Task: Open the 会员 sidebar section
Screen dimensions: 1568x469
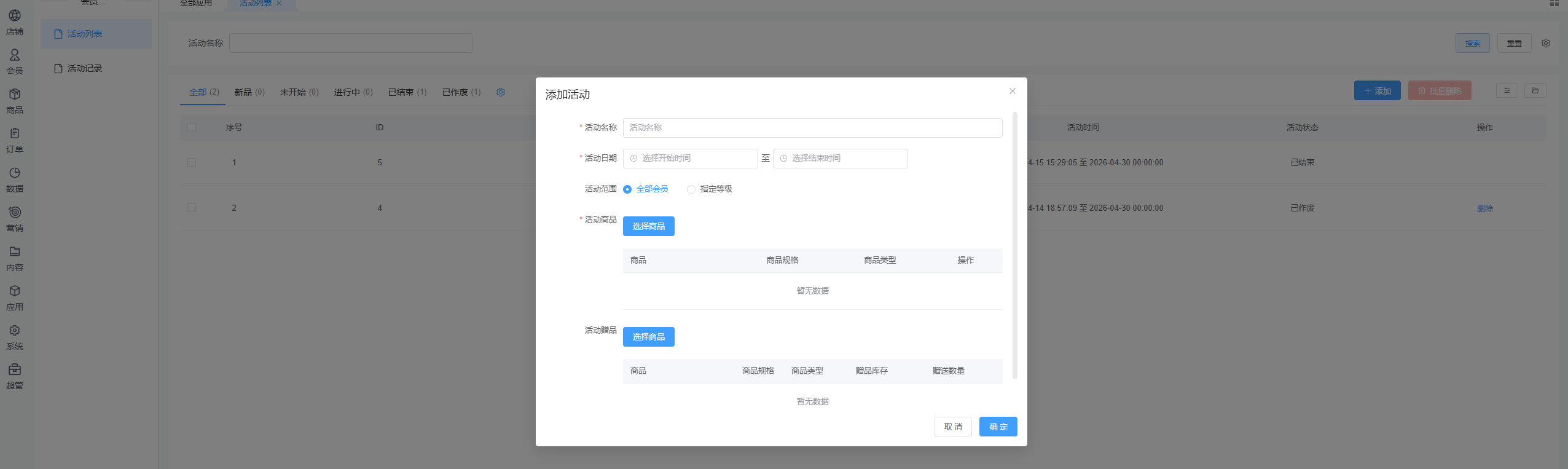Action: click(x=15, y=62)
